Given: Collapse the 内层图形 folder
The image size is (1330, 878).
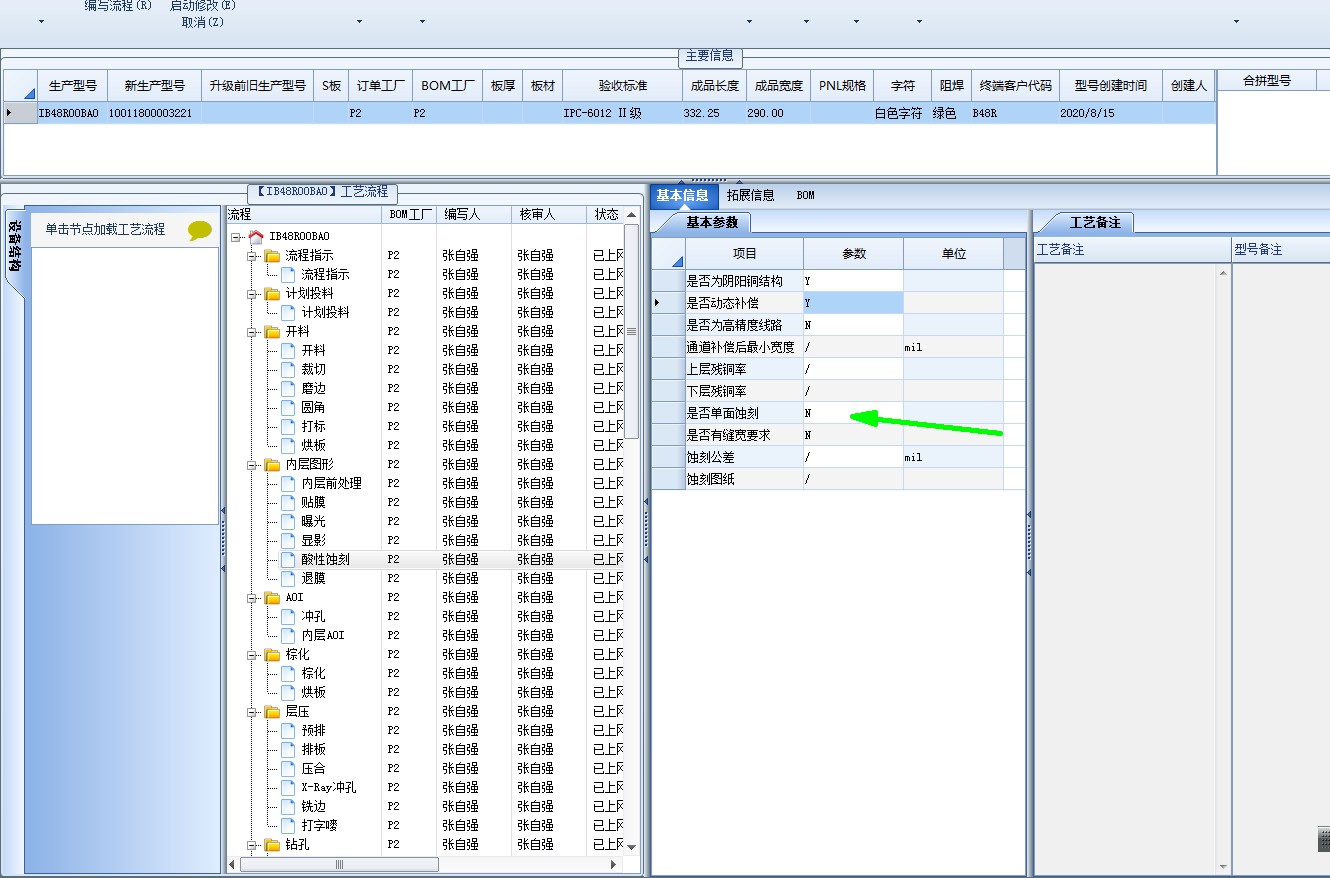Looking at the screenshot, I should (x=253, y=464).
